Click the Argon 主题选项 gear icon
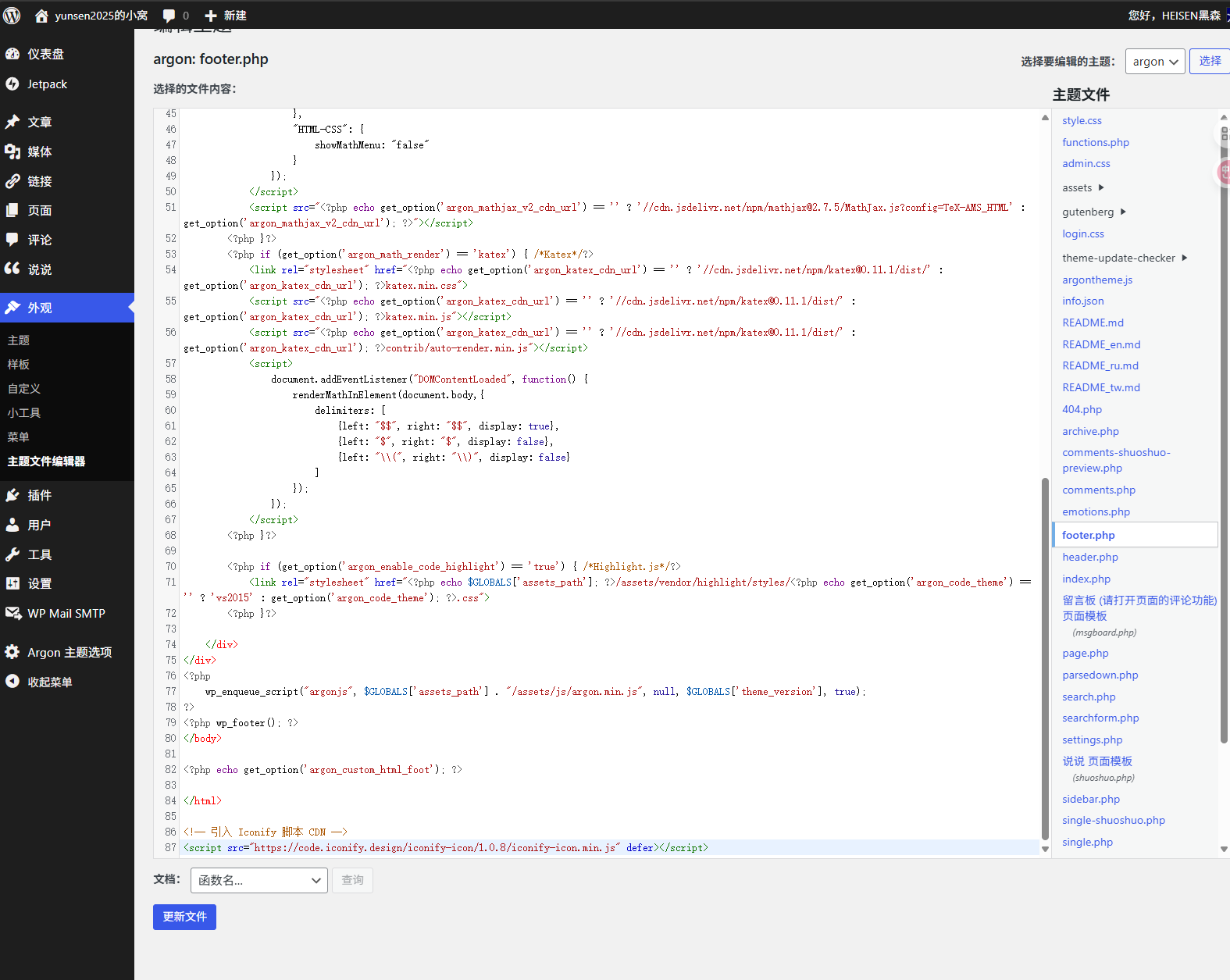1230x980 pixels. point(12,652)
